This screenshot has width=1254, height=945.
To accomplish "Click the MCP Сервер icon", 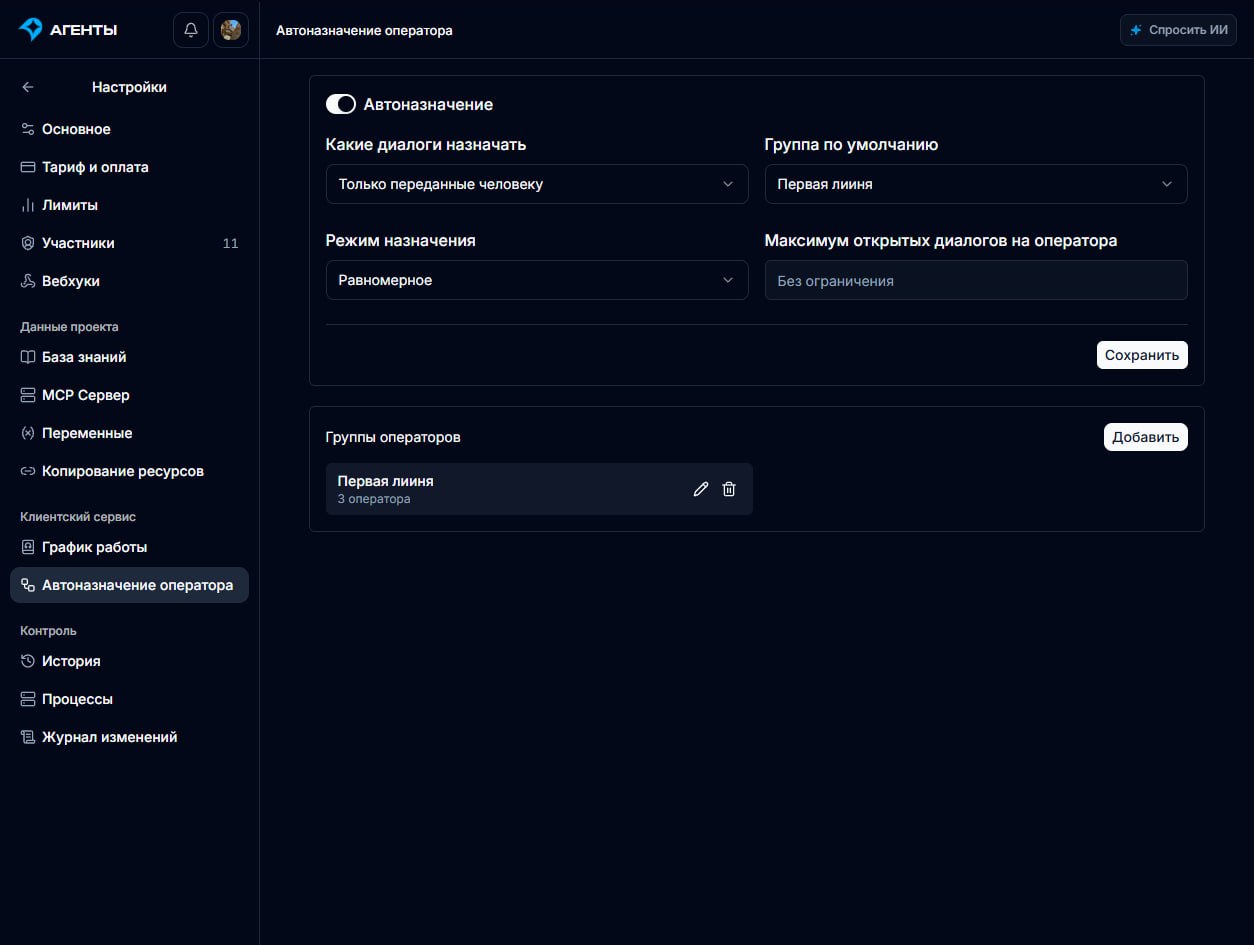I will click(x=28, y=395).
